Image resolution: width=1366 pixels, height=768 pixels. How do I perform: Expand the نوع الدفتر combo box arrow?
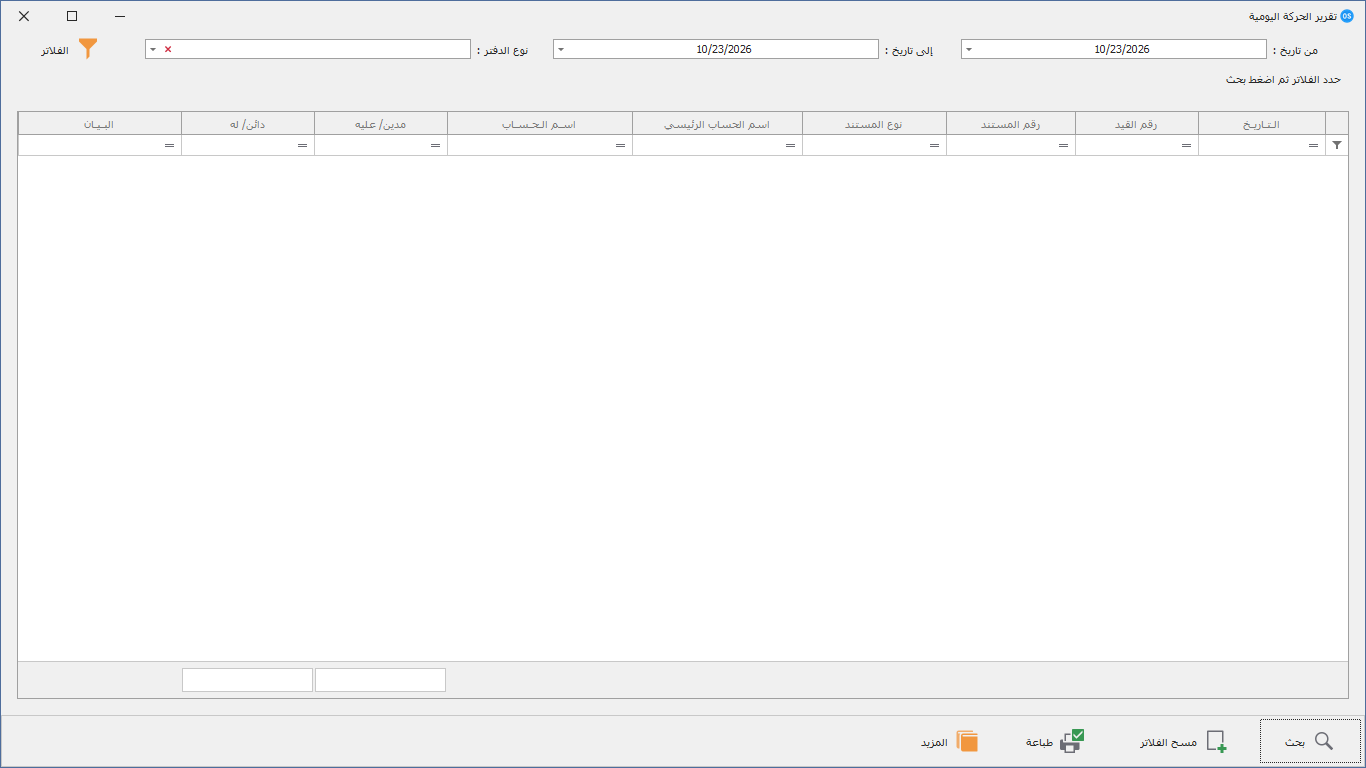coord(153,49)
